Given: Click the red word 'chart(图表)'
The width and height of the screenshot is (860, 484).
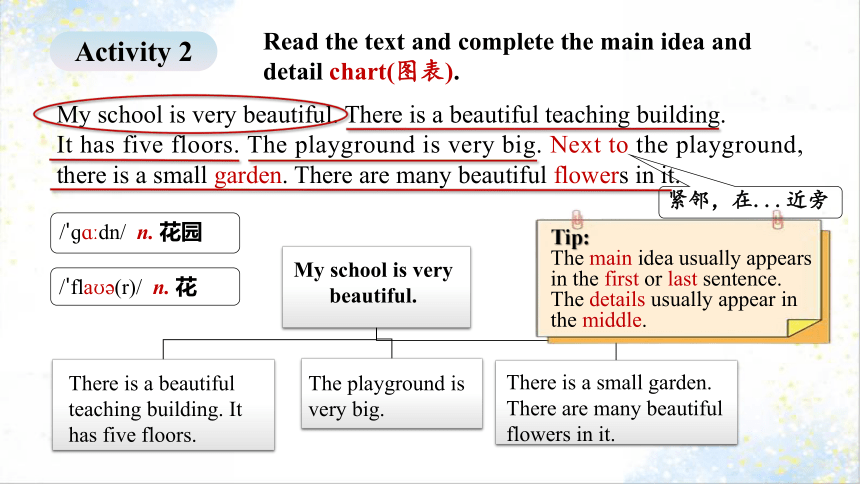Looking at the screenshot, I should [x=392, y=72].
